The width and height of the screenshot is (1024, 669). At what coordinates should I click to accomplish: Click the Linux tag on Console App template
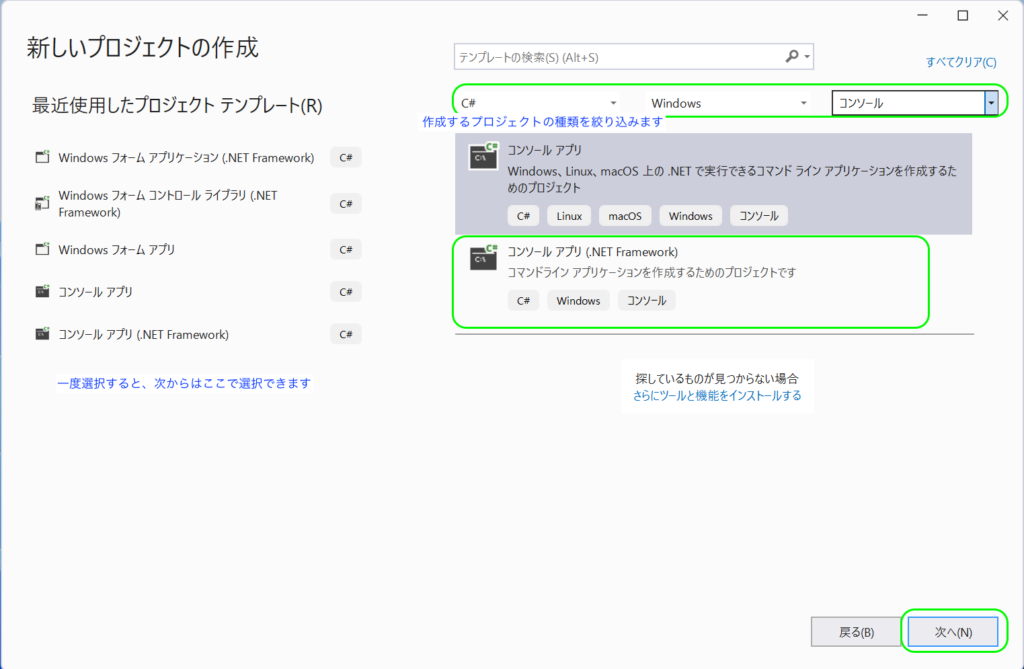pyautogui.click(x=569, y=216)
